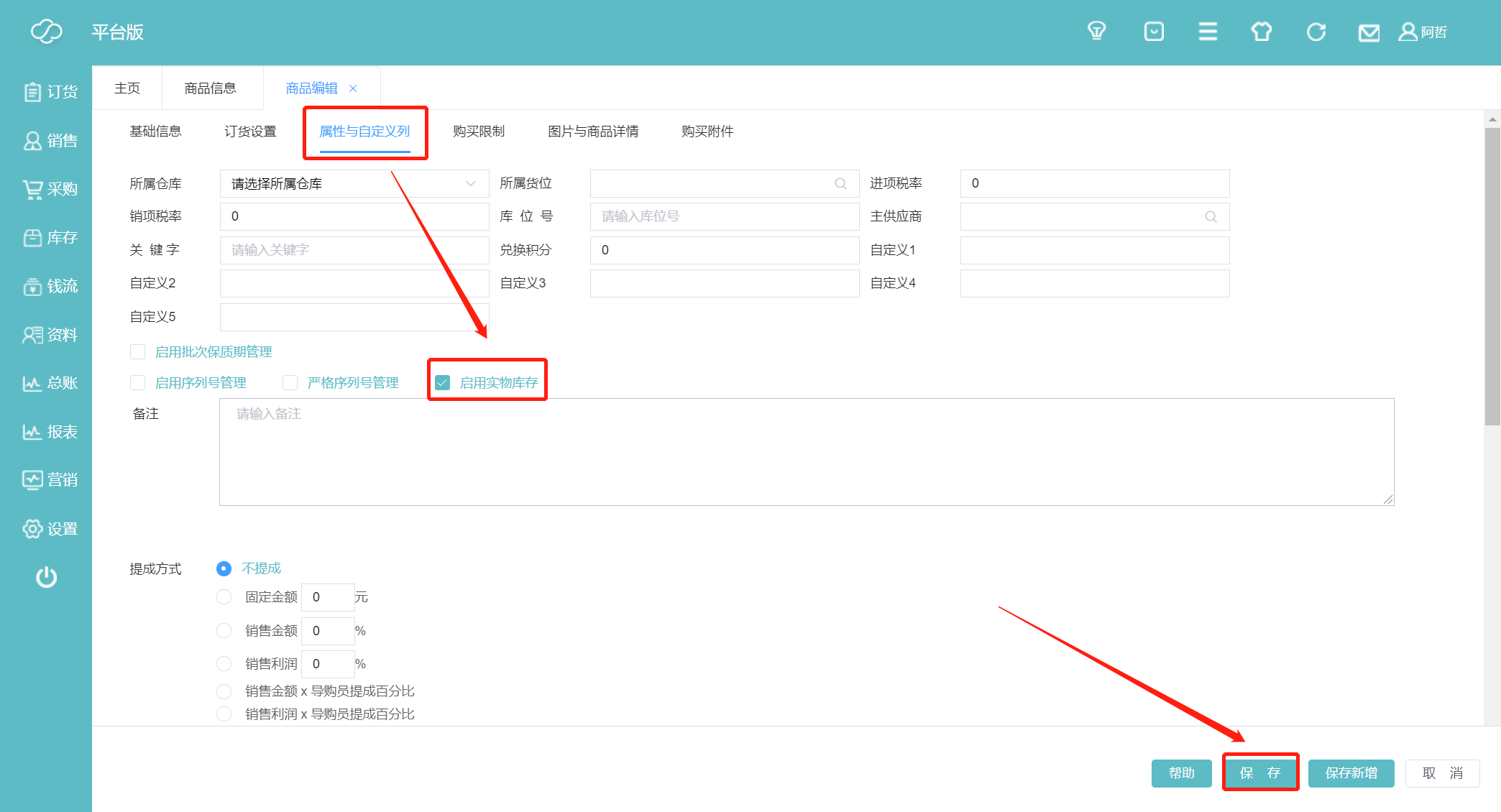Image resolution: width=1501 pixels, height=812 pixels.
Task: Switch to the 购买限制 tab
Action: click(479, 132)
